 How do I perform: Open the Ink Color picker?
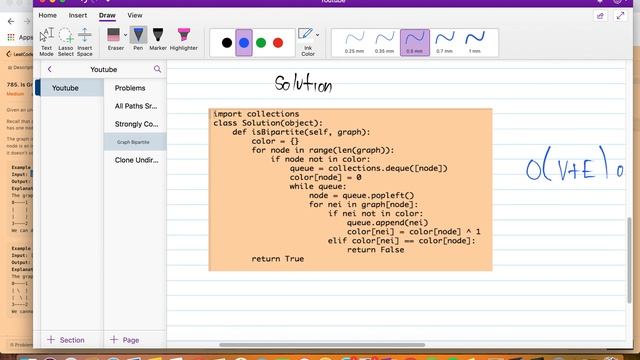307,42
